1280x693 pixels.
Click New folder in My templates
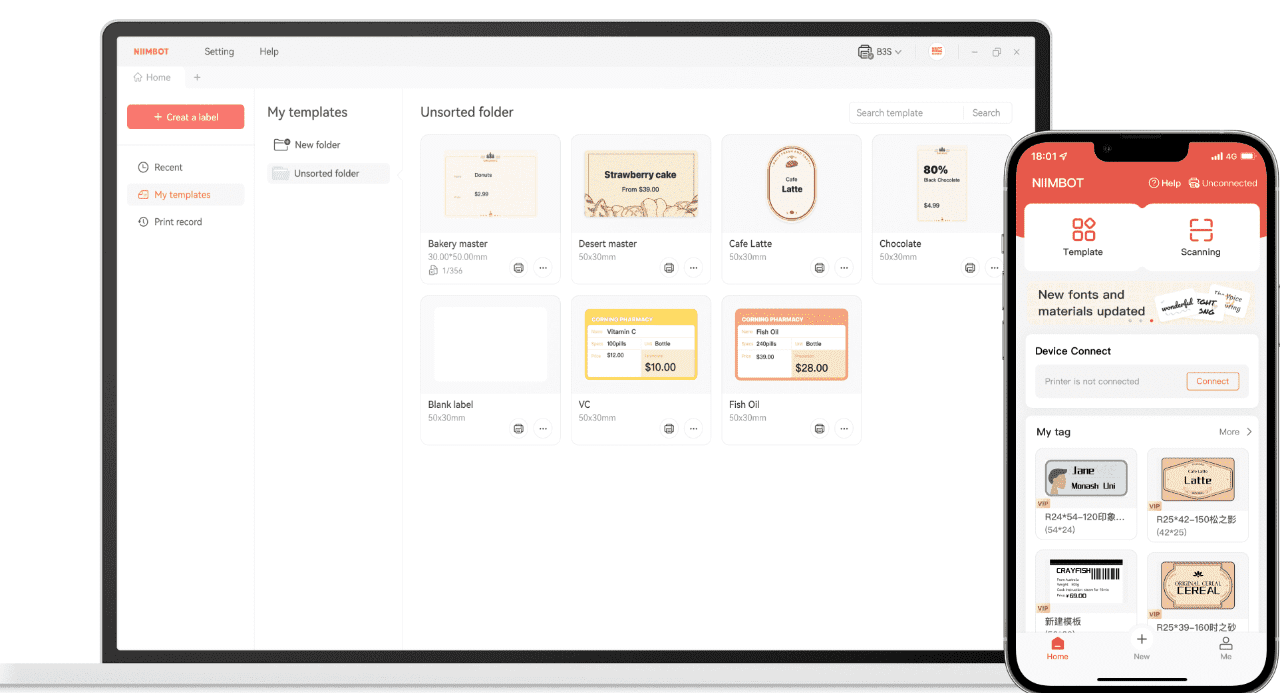pyautogui.click(x=307, y=145)
